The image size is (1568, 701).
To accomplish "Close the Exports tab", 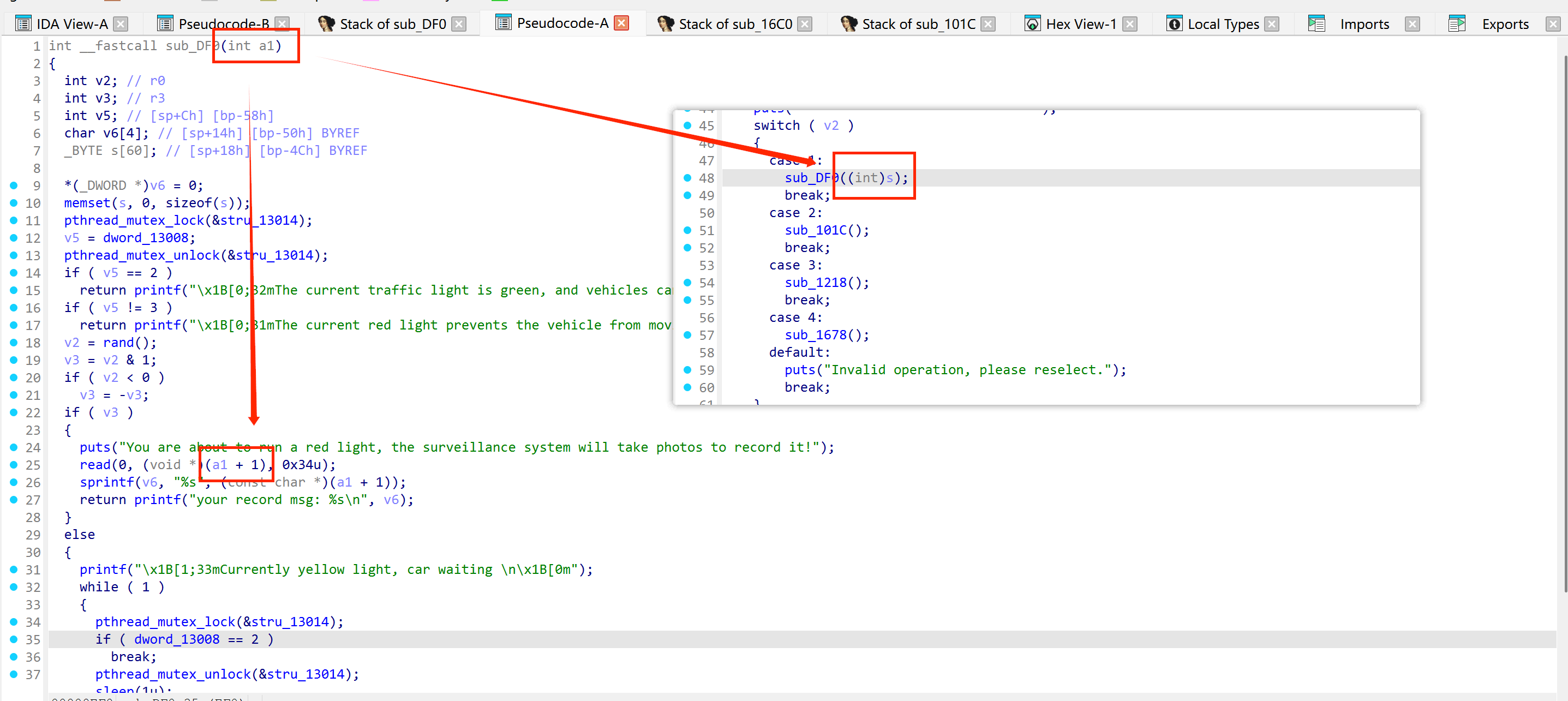I will point(1553,25).
